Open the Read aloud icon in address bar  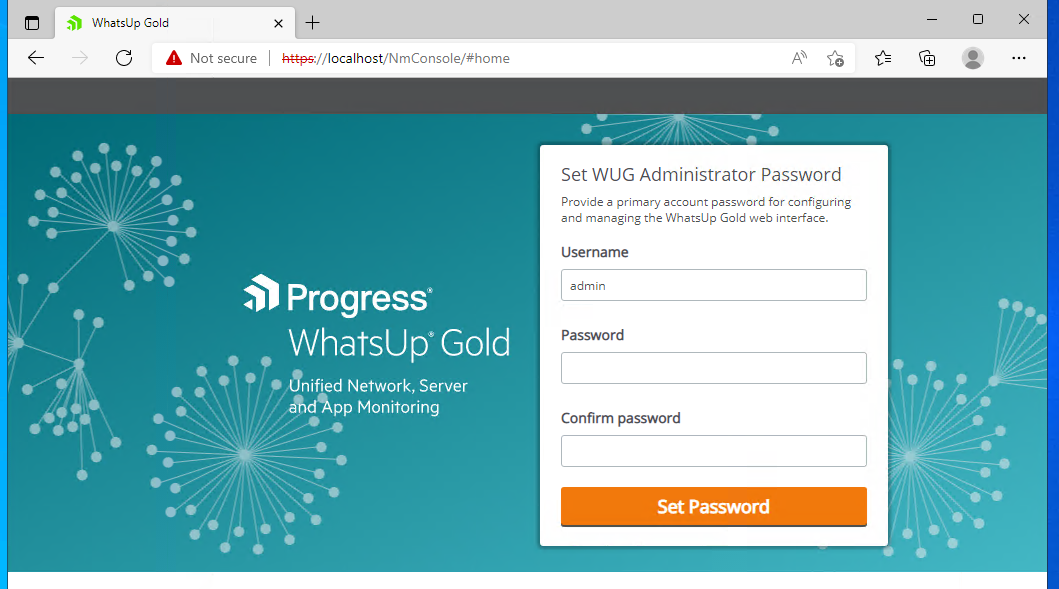(x=799, y=58)
